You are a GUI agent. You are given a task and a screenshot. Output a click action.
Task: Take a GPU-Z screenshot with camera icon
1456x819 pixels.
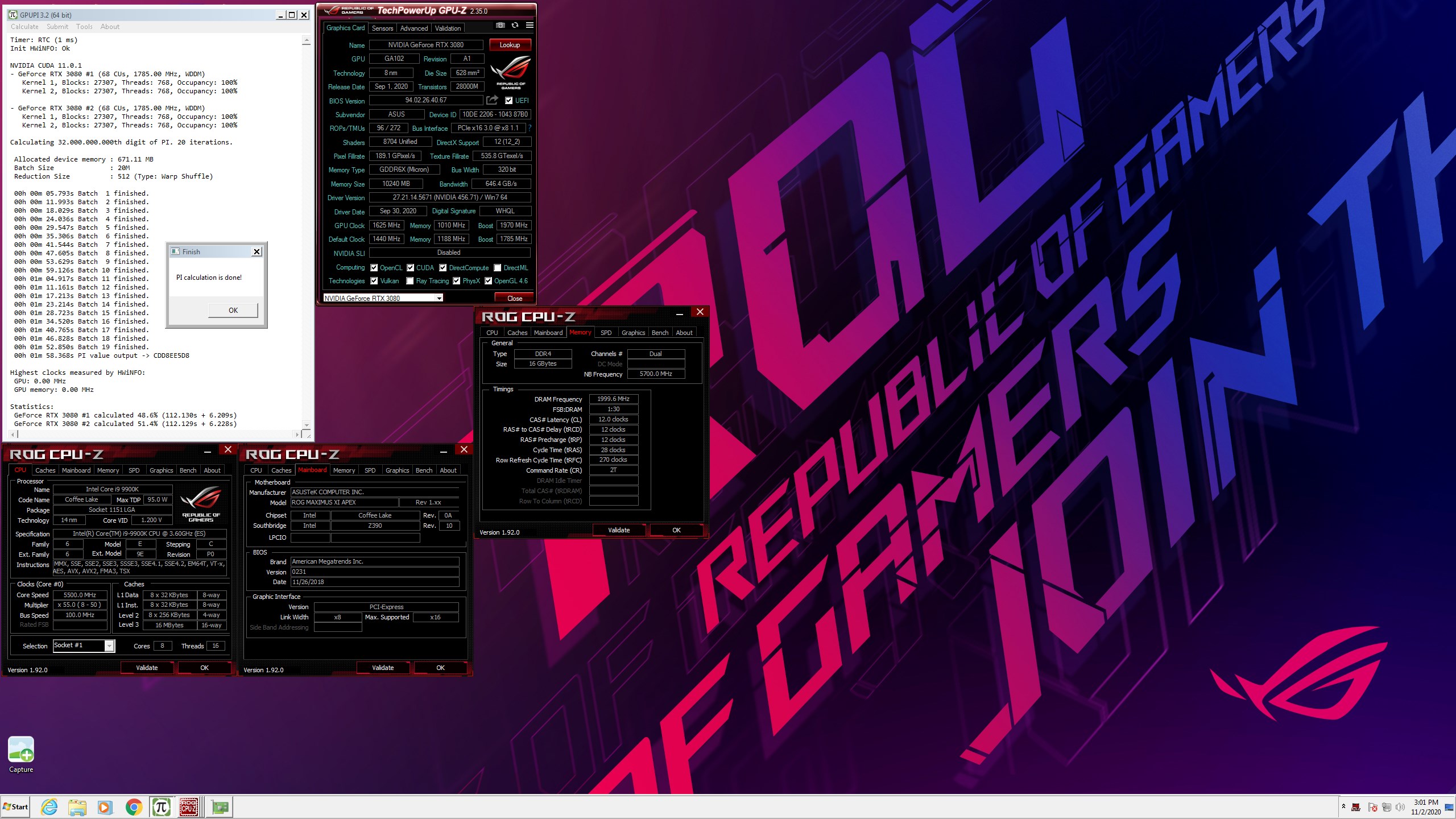pos(500,26)
